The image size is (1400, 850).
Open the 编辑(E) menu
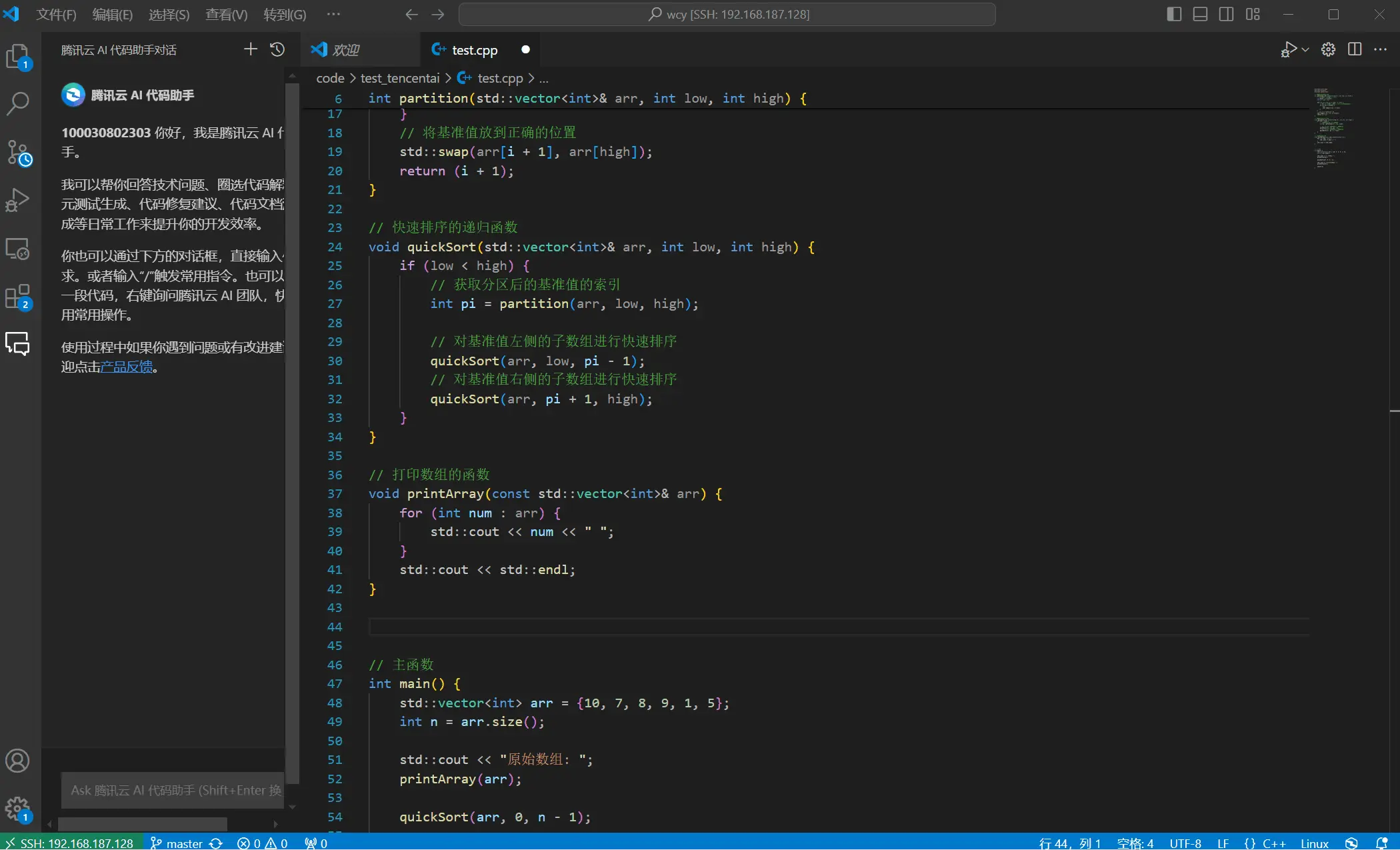click(112, 14)
